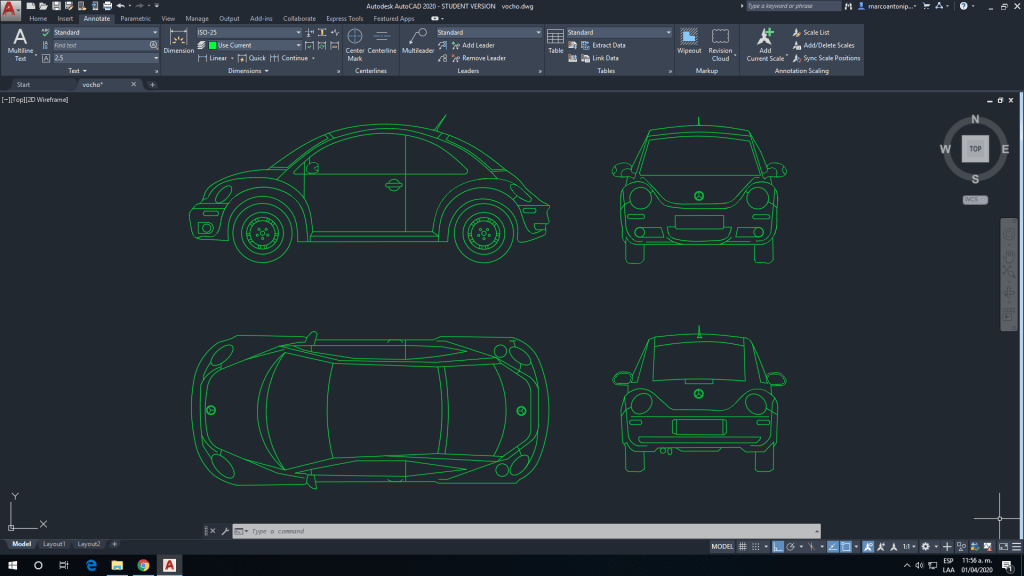Click the Add Leader button
This screenshot has height=576, width=1024.
(477, 45)
